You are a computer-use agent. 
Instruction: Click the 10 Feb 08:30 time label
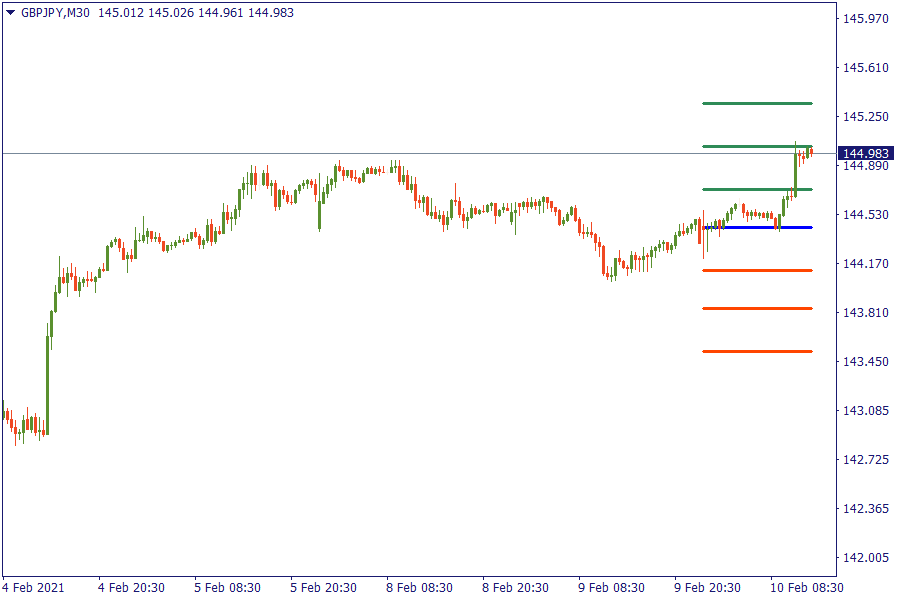point(806,587)
